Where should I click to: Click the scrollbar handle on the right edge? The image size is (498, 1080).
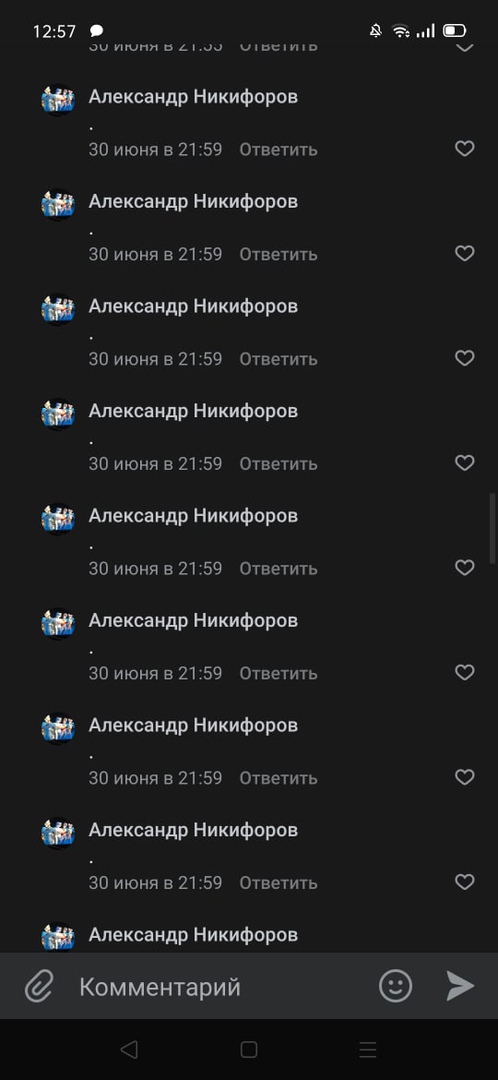492,528
